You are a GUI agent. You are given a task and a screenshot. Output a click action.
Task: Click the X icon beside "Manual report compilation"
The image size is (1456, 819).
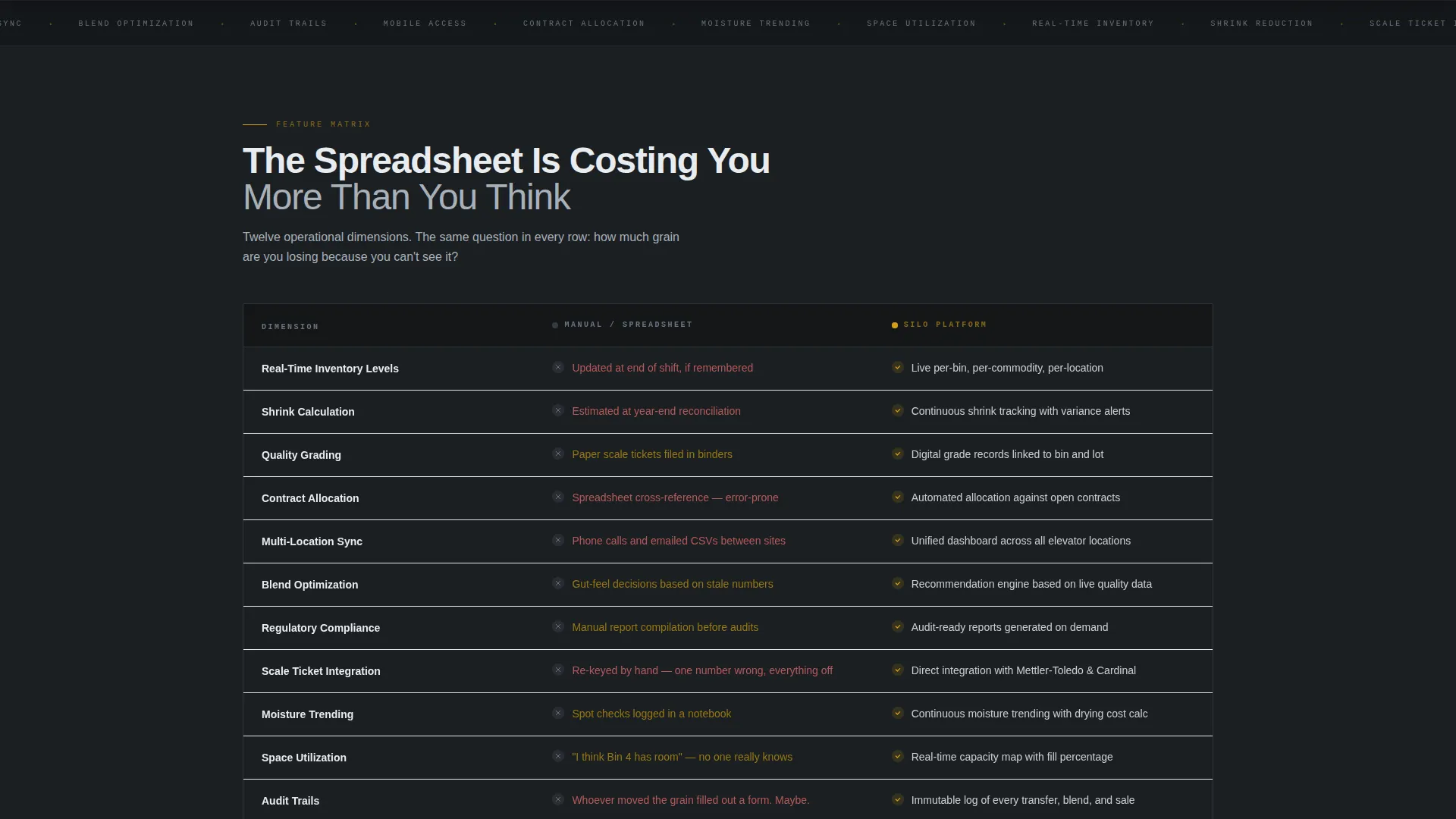point(558,627)
